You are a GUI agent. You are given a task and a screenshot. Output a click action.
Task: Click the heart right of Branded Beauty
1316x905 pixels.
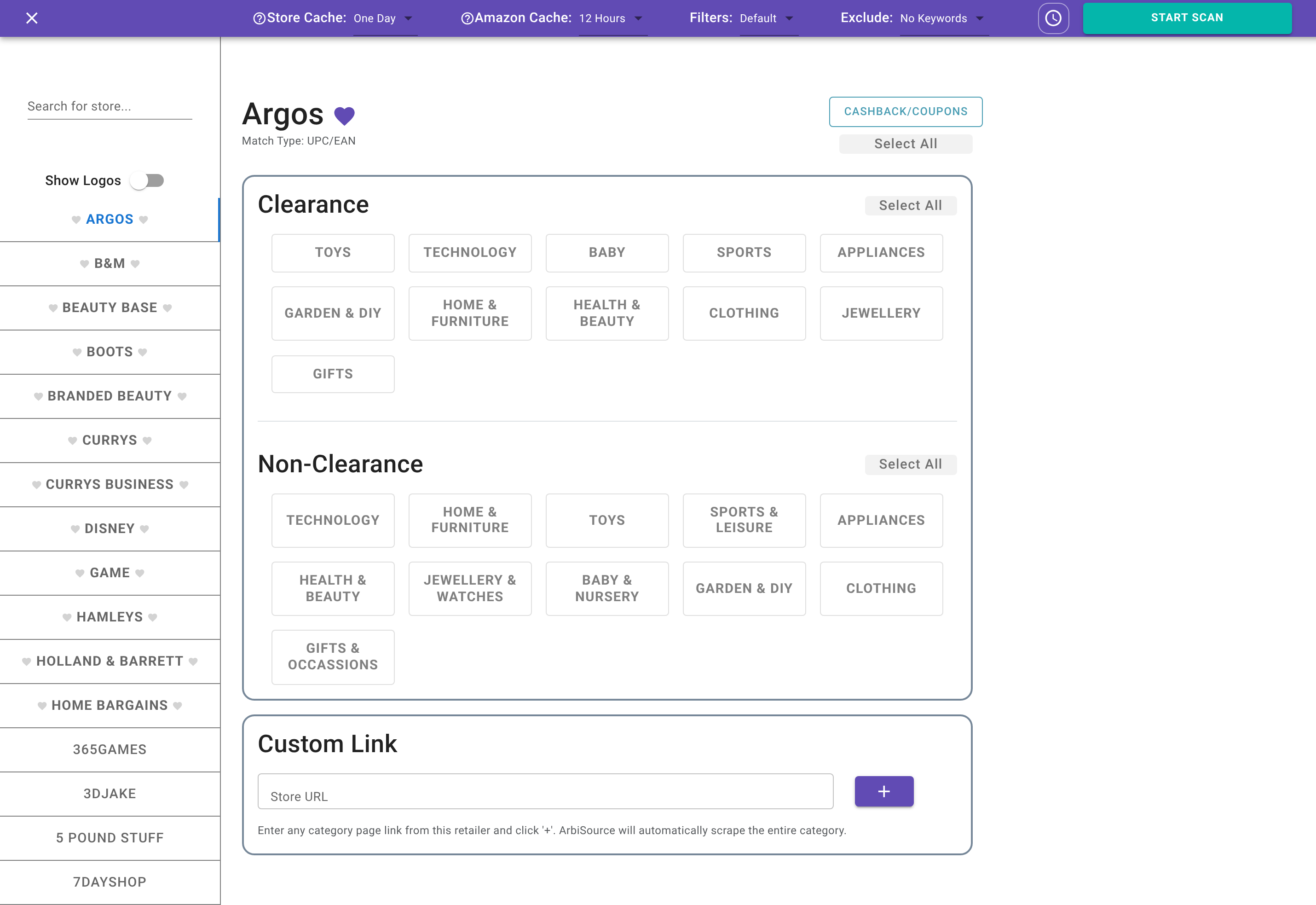coord(182,396)
